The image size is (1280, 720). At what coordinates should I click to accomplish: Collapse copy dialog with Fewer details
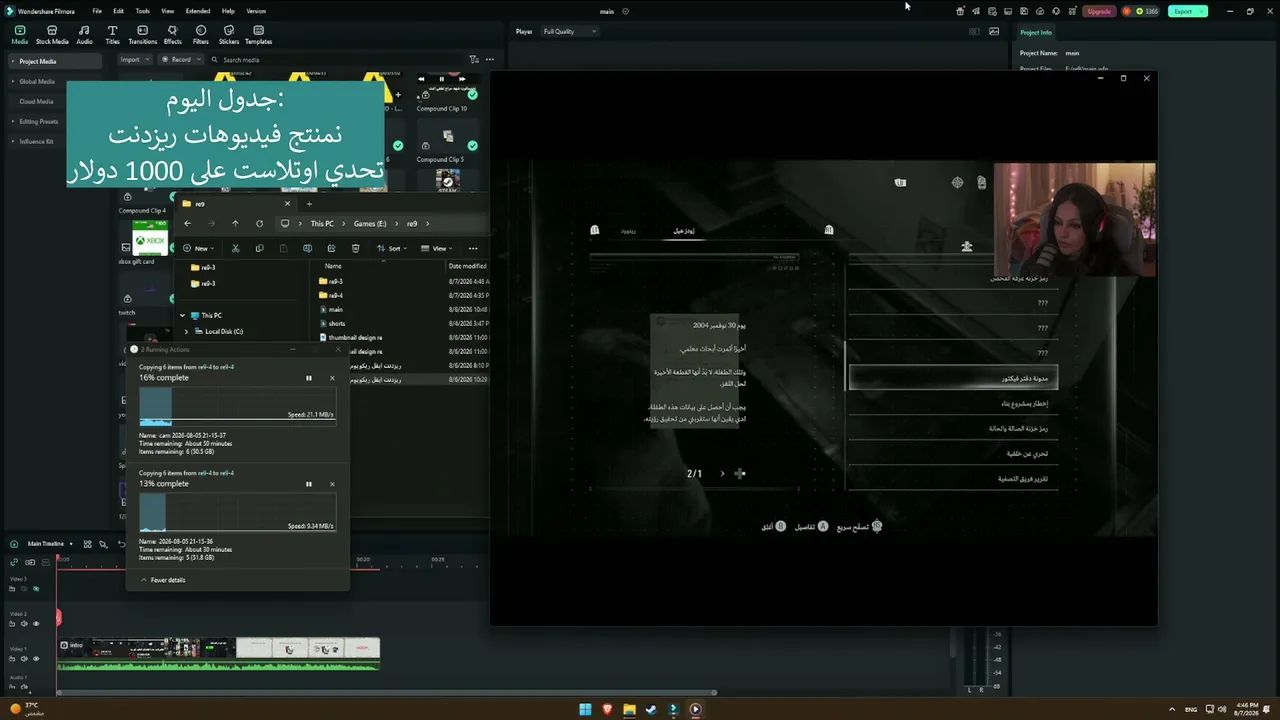[x=163, y=580]
